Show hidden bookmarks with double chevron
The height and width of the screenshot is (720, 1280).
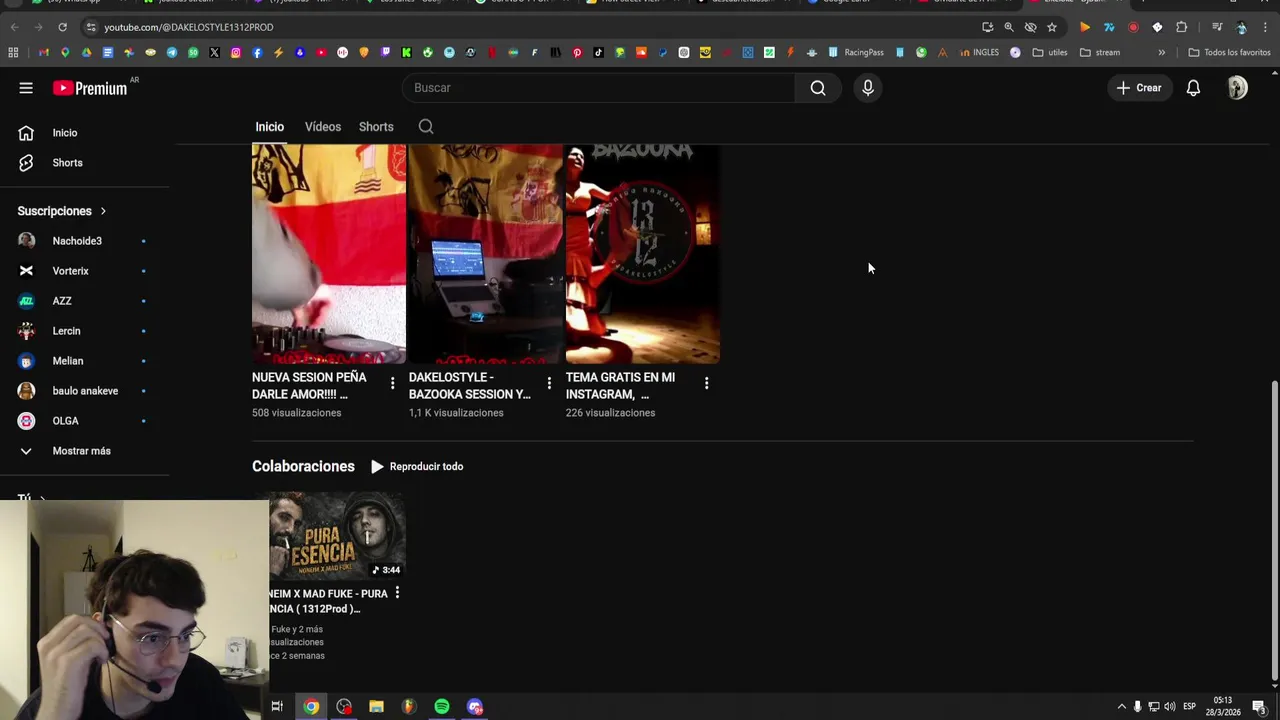1162,52
